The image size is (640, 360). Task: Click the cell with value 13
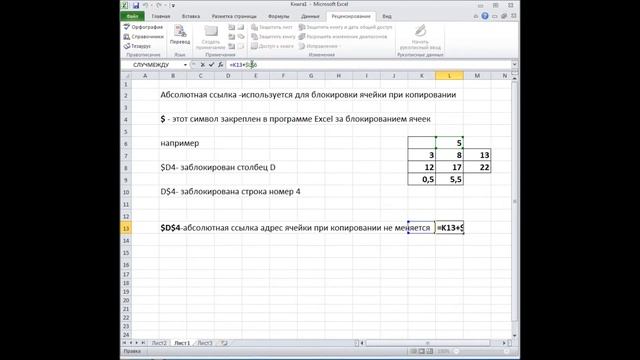point(477,155)
